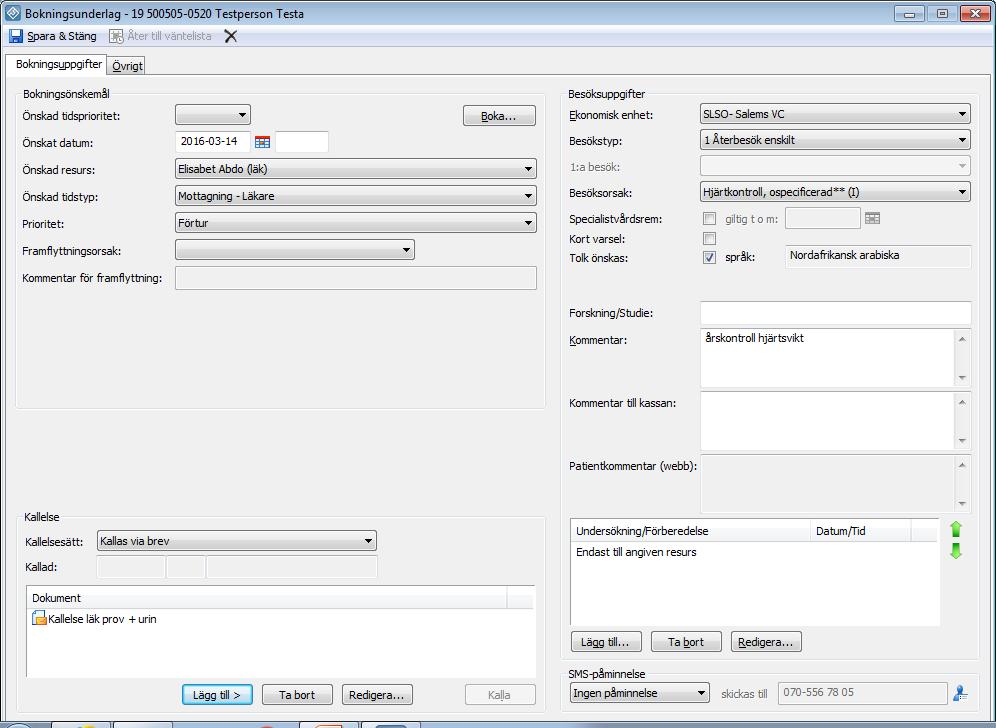Image resolution: width=996 pixels, height=728 pixels.
Task: Click the giltig t o m calendar icon
Action: coord(873,218)
